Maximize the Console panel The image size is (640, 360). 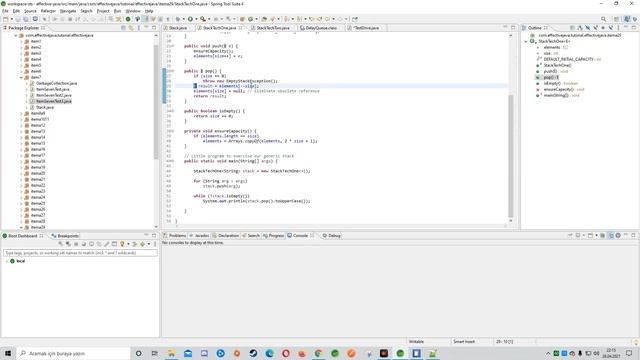click(x=634, y=236)
